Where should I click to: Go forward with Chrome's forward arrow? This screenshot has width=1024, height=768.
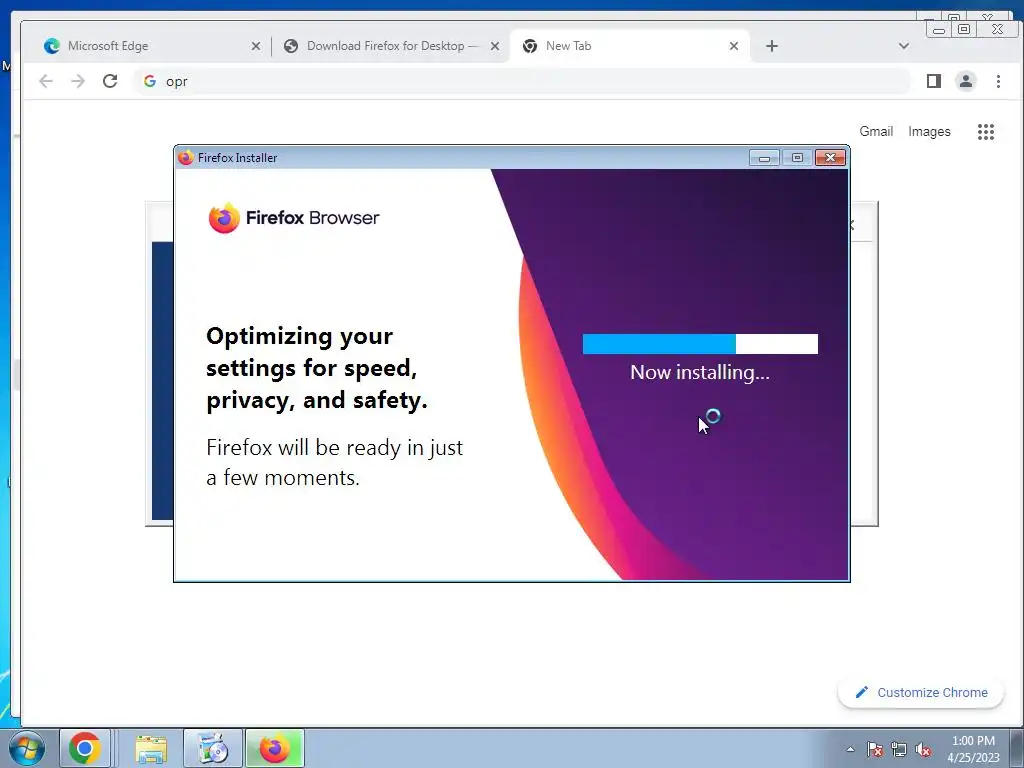(78, 81)
